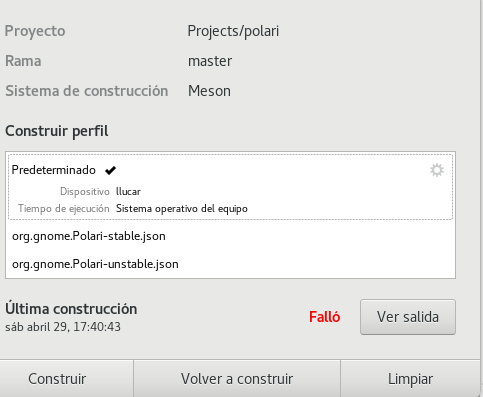Click the master branch value
Screen dimensions: 483x397
click(210, 61)
